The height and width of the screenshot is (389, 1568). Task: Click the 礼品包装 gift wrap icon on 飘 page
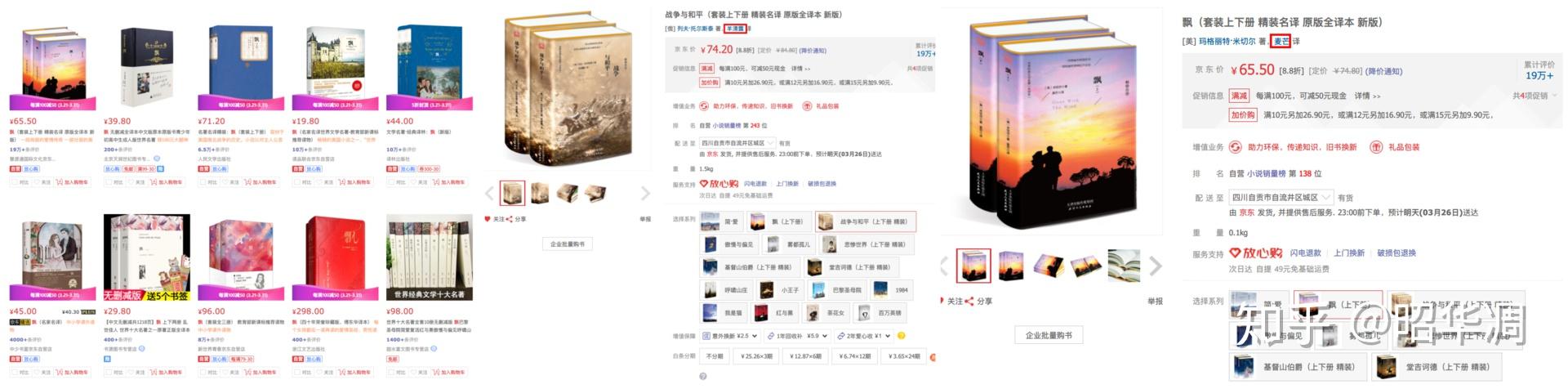(x=1376, y=147)
